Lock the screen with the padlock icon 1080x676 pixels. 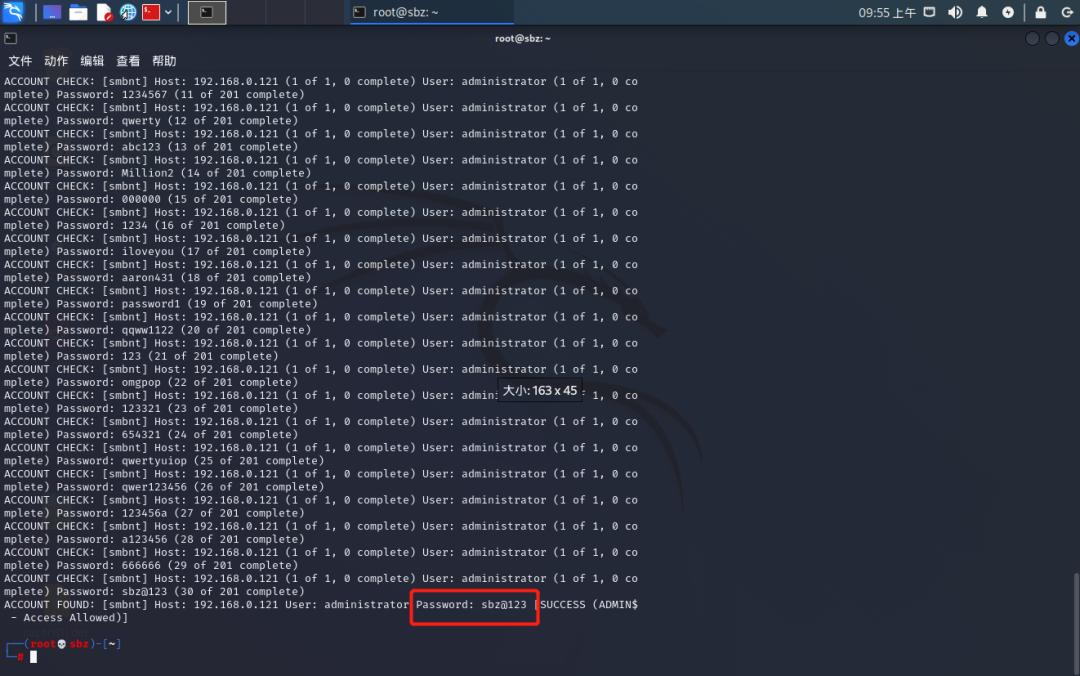coord(1041,12)
